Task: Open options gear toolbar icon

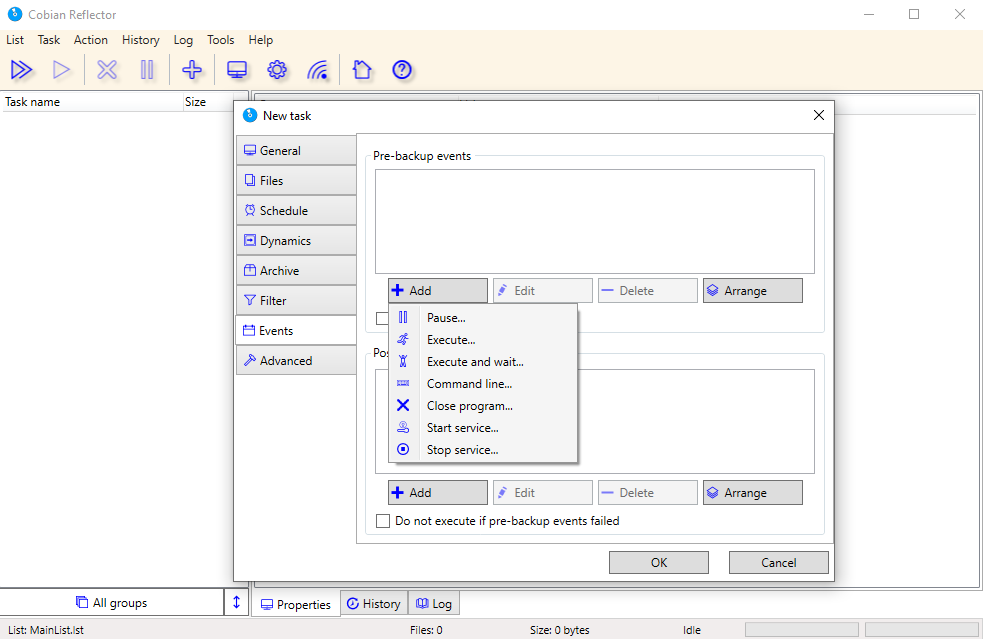Action: tap(277, 70)
